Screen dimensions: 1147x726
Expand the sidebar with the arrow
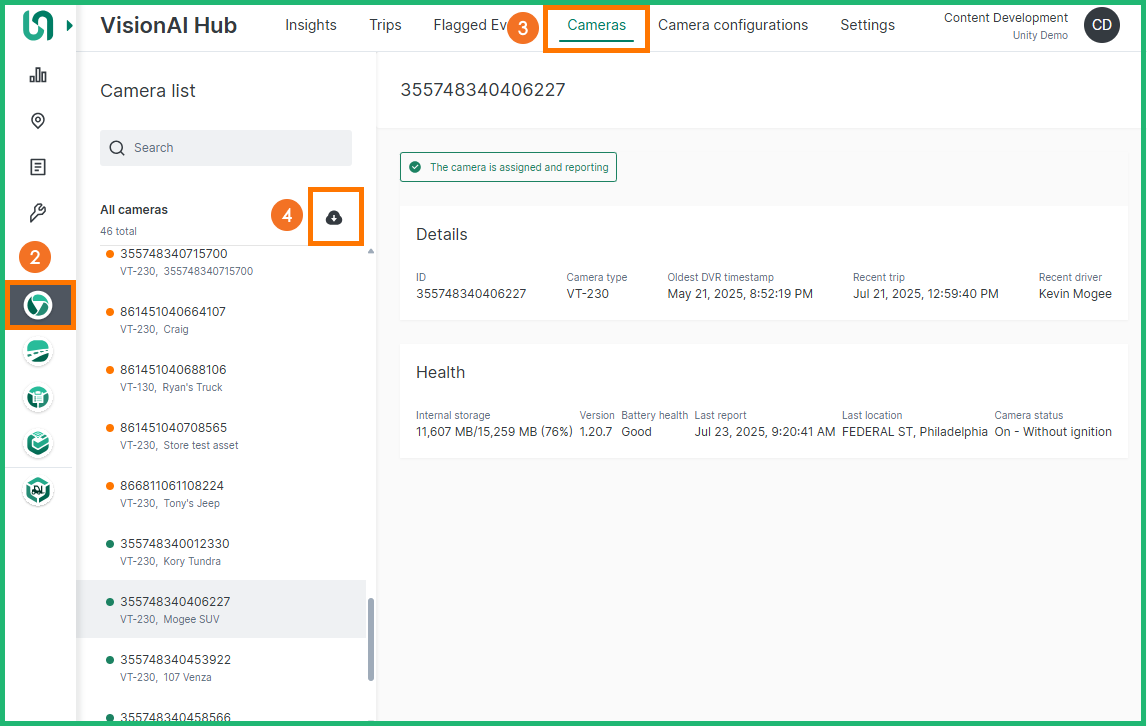pyautogui.click(x=69, y=25)
